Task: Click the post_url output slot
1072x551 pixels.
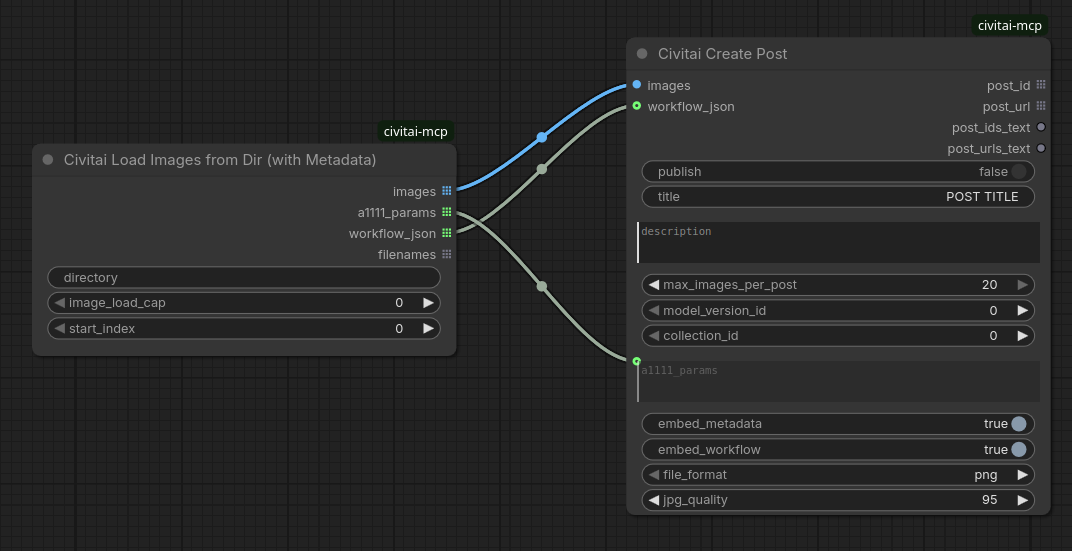Action: [x=1041, y=106]
